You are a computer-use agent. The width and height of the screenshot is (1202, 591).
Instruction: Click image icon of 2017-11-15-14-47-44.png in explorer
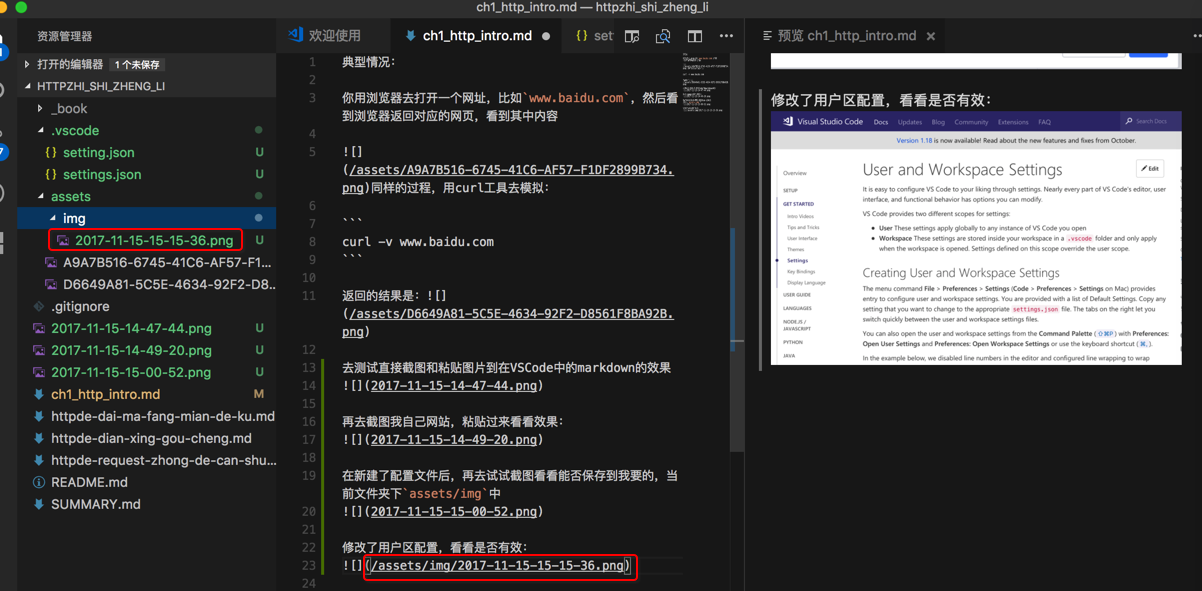(x=39, y=328)
